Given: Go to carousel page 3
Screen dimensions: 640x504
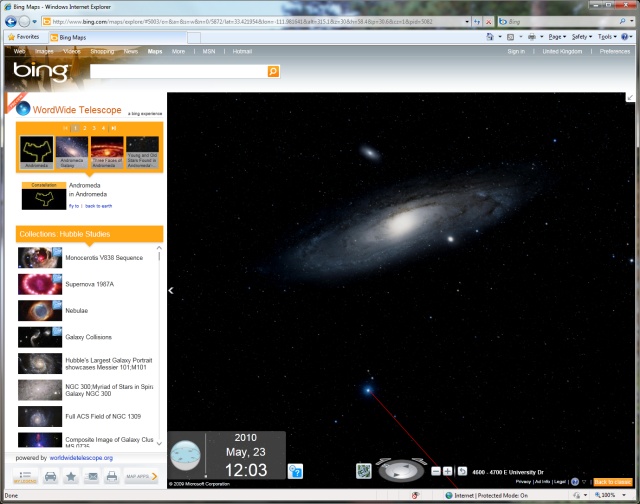Looking at the screenshot, I should click(x=94, y=128).
